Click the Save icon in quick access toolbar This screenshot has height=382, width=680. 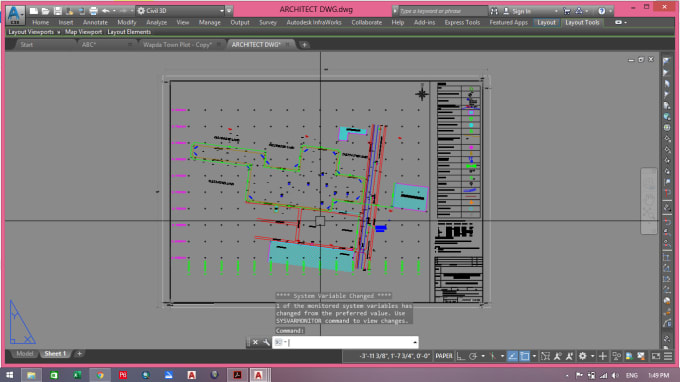tap(57, 11)
